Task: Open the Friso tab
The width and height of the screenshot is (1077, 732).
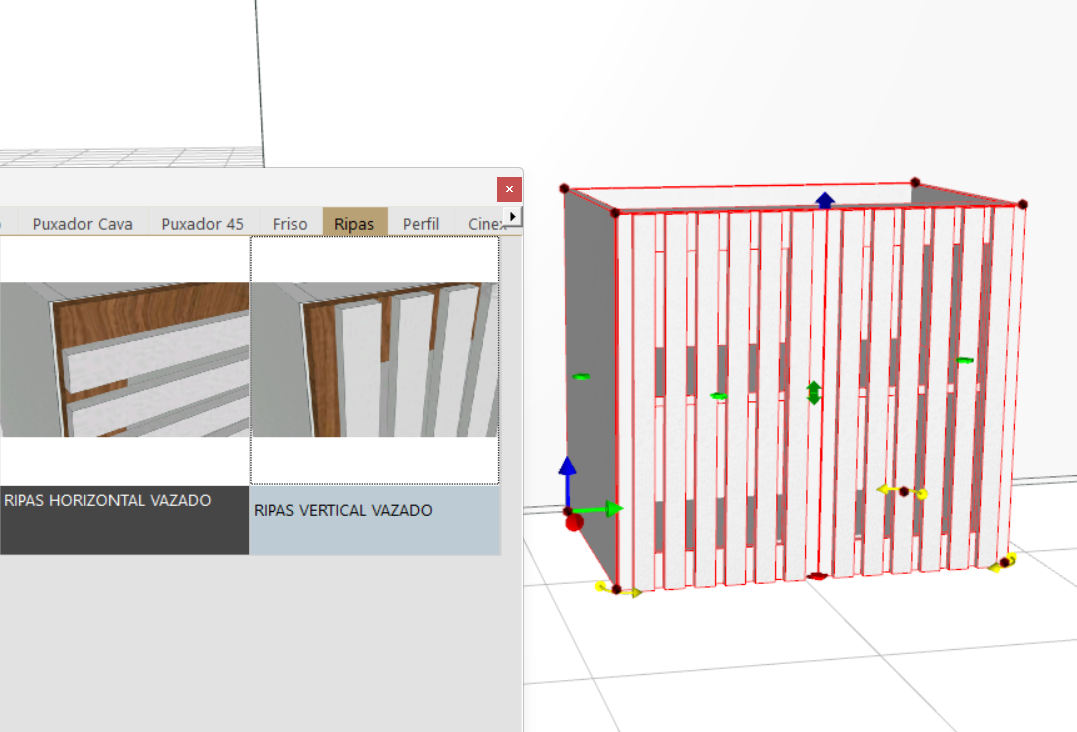Action: click(290, 224)
